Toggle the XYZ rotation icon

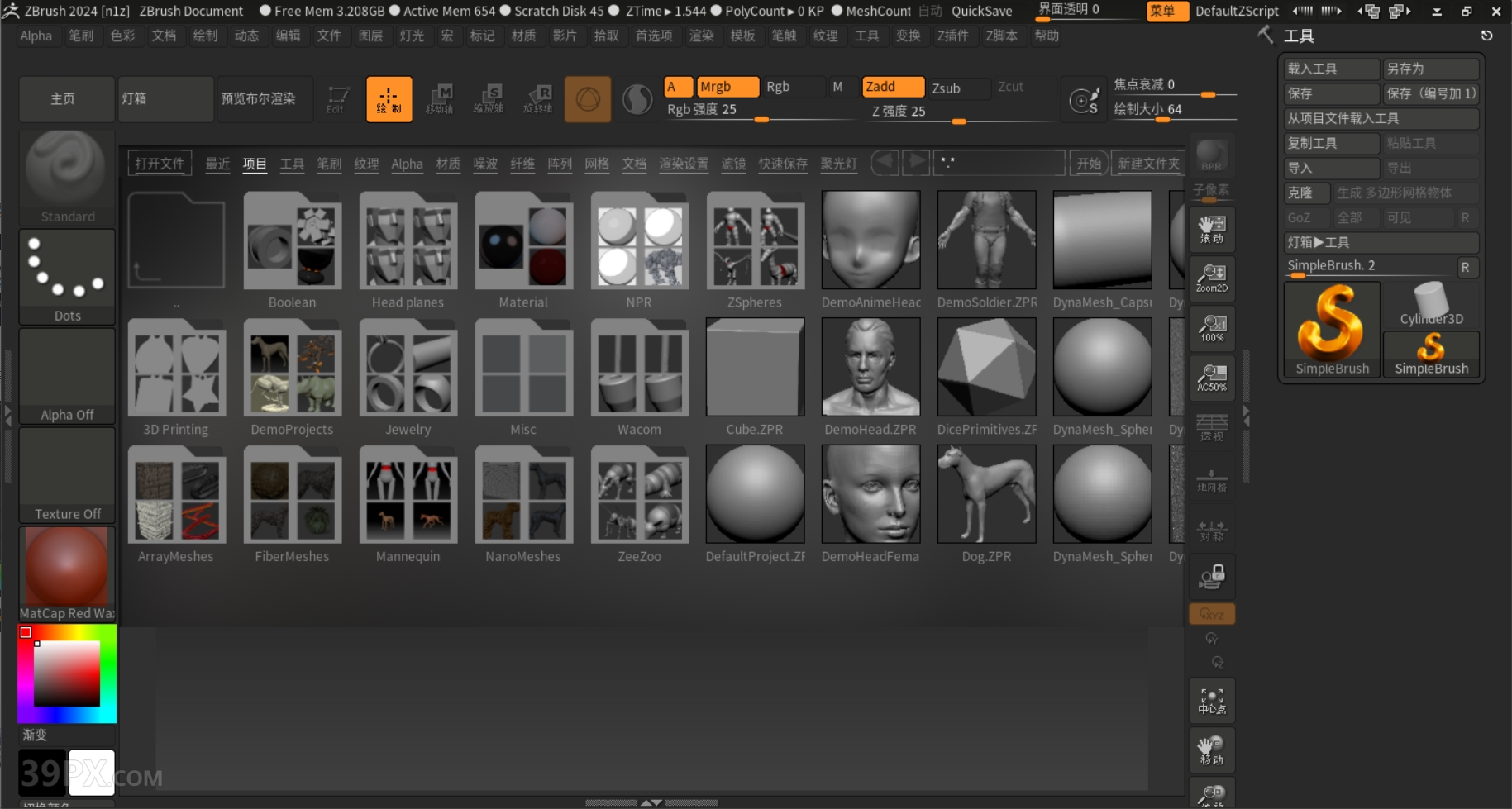[x=1212, y=614]
